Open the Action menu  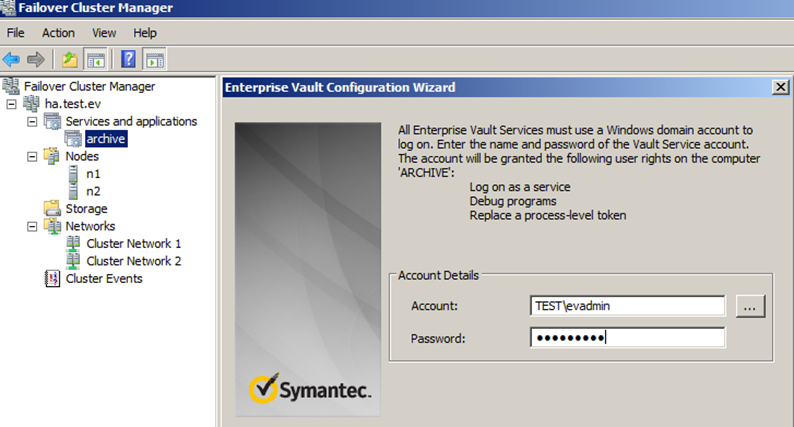click(58, 33)
